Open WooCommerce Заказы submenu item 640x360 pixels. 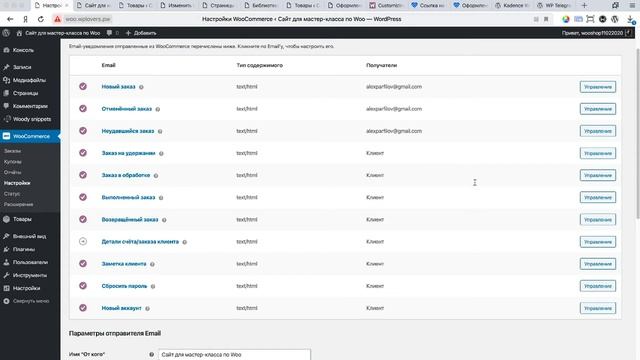(13, 151)
